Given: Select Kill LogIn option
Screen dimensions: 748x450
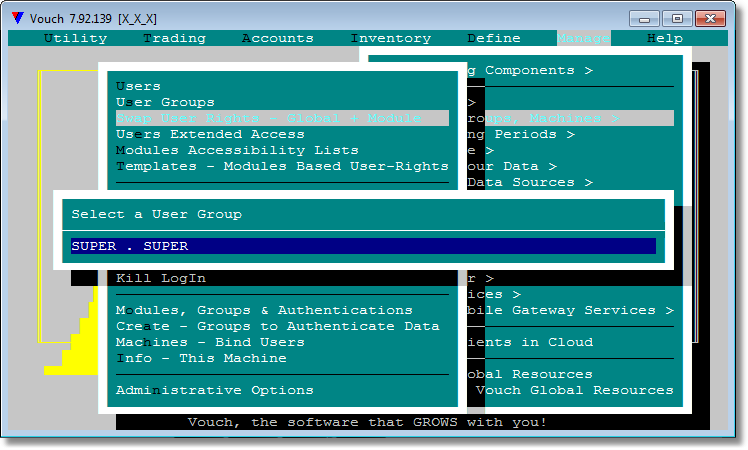Looking at the screenshot, I should tap(161, 278).
